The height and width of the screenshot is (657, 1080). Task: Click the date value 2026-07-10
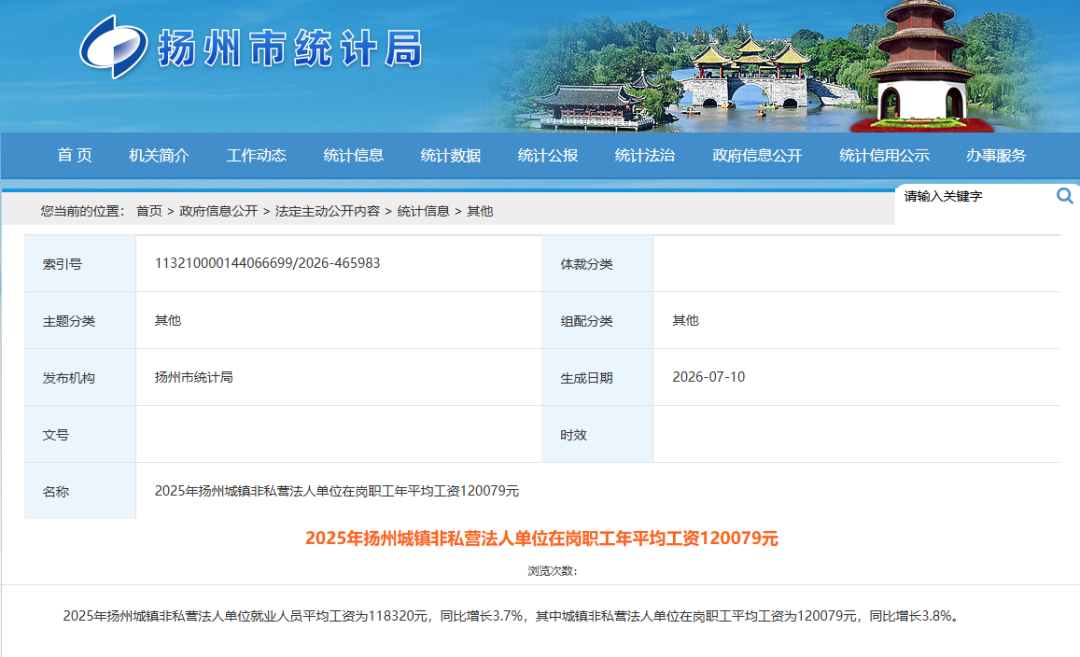pyautogui.click(x=709, y=377)
